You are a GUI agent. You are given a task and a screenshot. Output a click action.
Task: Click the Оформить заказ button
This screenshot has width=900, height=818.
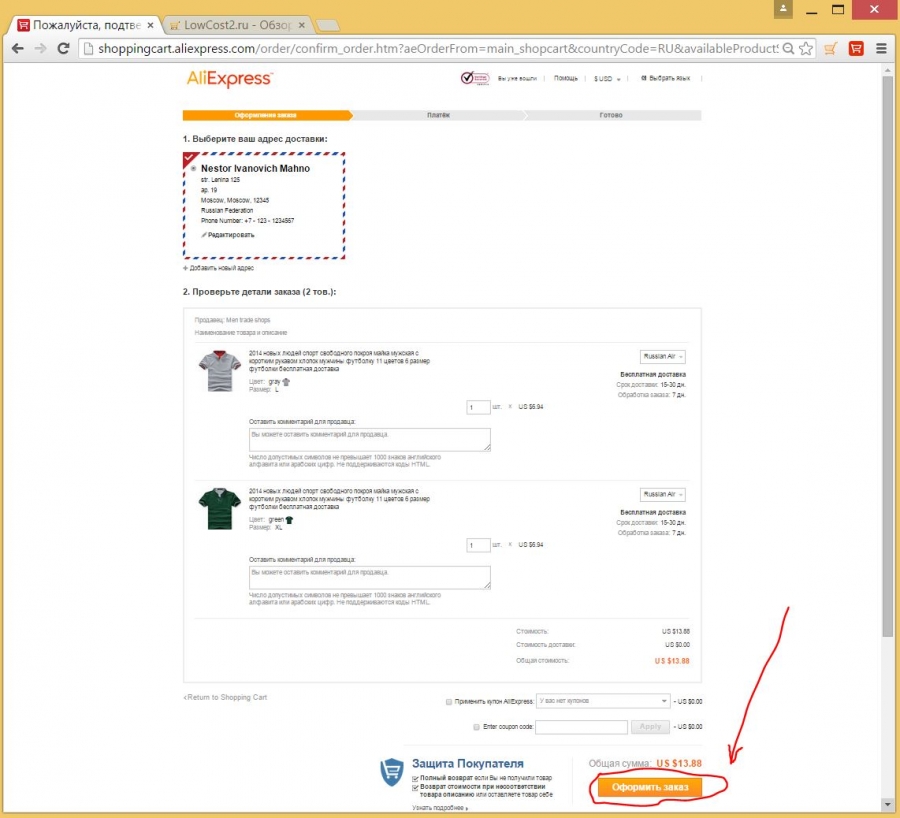pyautogui.click(x=650, y=787)
